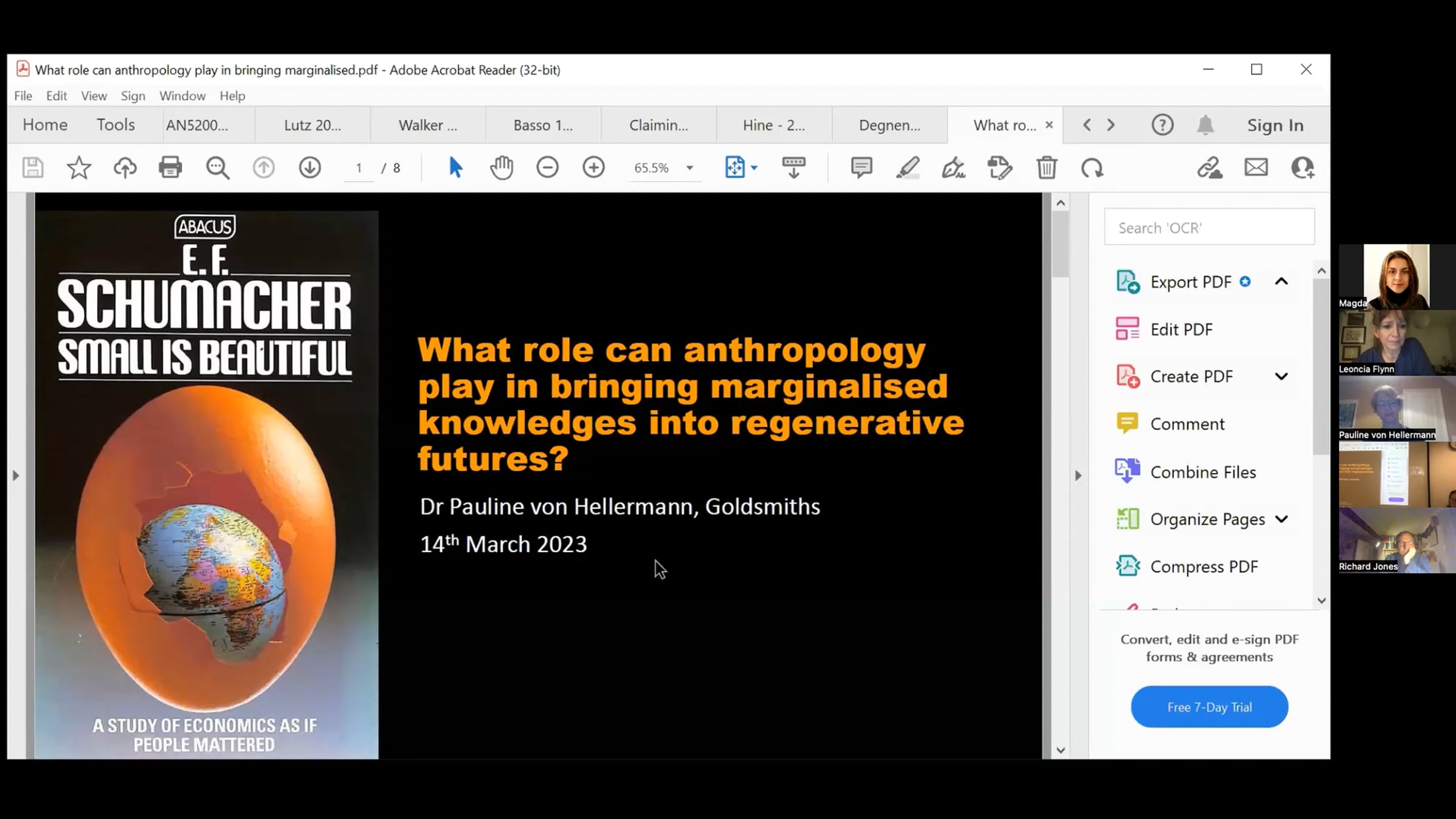Open the Compress PDF tool
This screenshot has width=1456, height=819.
[x=1204, y=567]
